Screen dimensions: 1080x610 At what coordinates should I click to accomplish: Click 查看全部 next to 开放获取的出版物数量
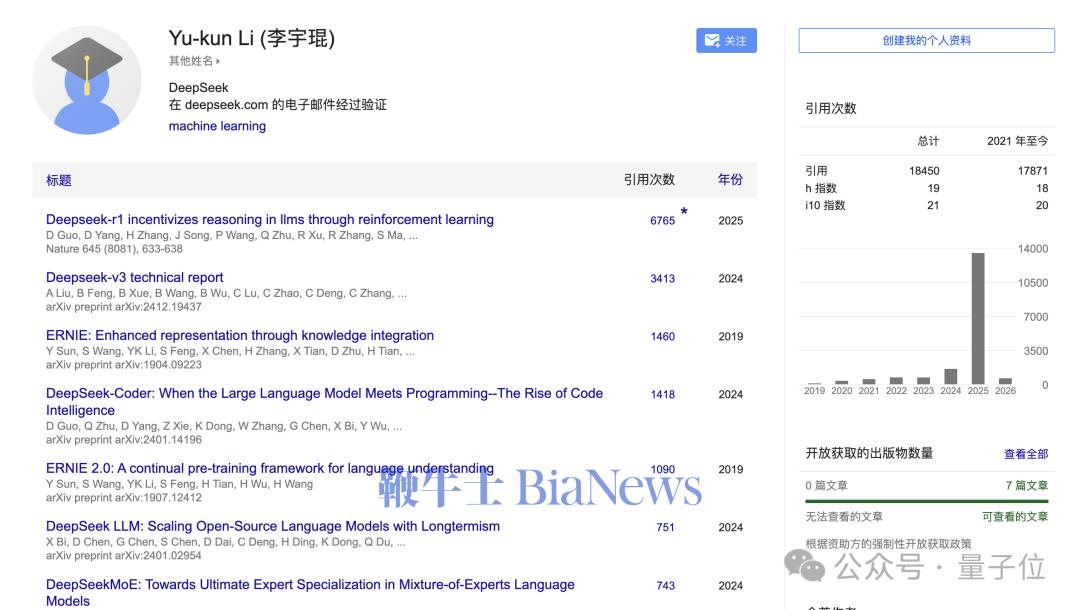point(1027,451)
